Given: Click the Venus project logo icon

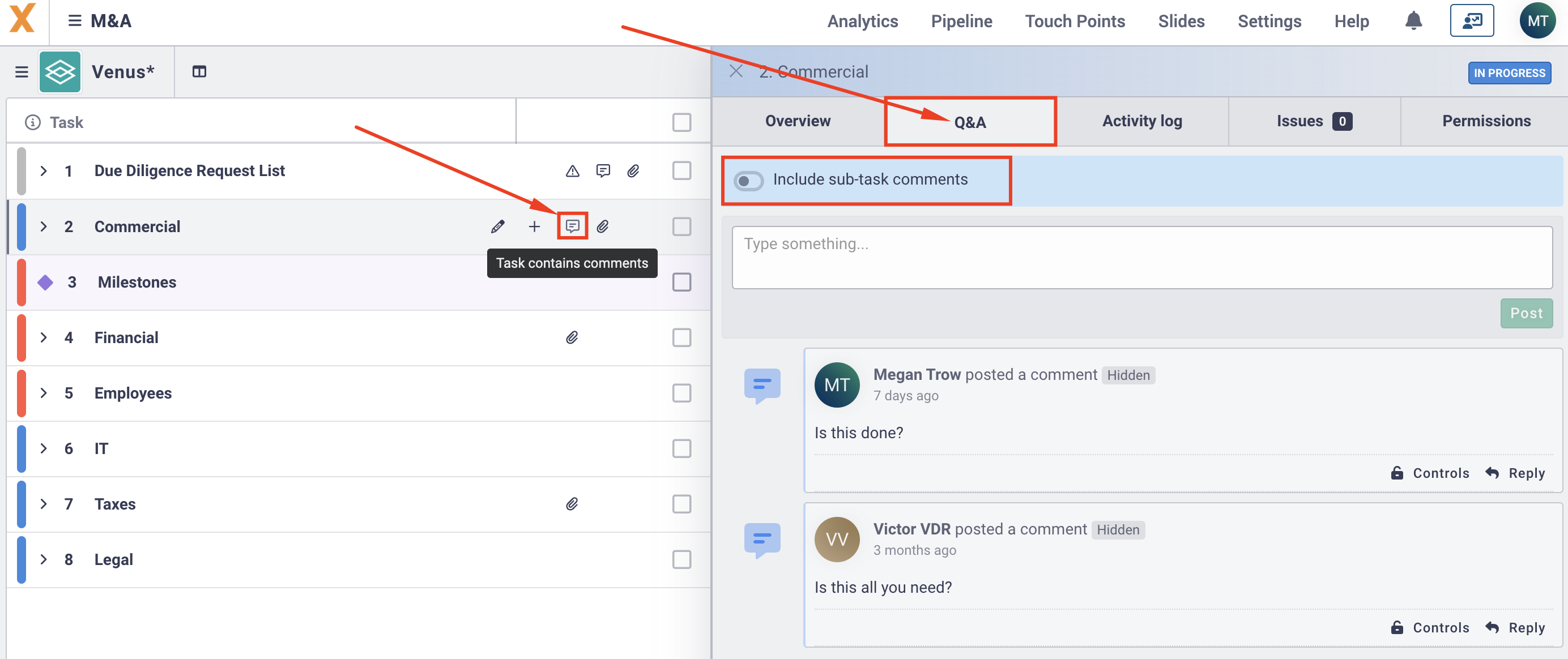Looking at the screenshot, I should (59, 72).
